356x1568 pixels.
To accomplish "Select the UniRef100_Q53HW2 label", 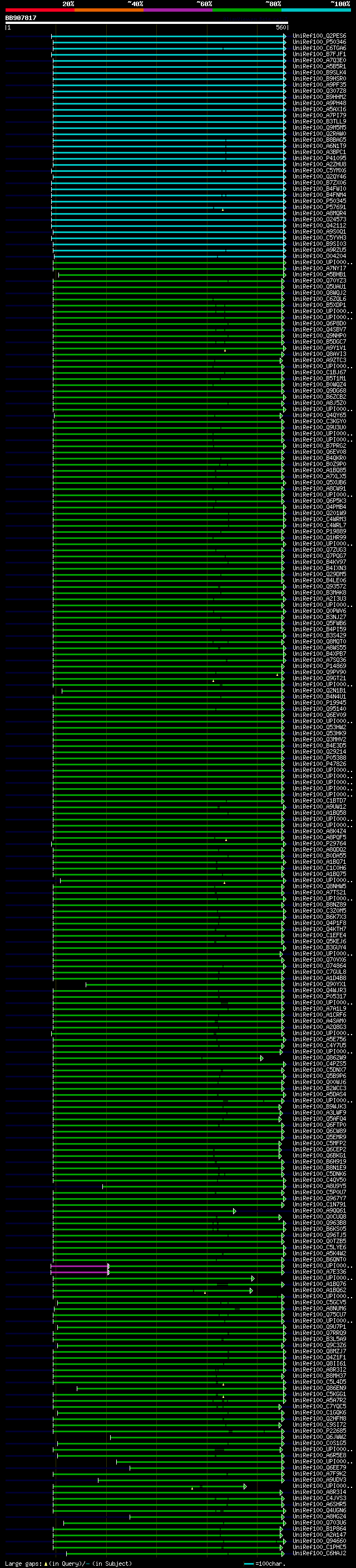I will pyautogui.click(x=319, y=727).
